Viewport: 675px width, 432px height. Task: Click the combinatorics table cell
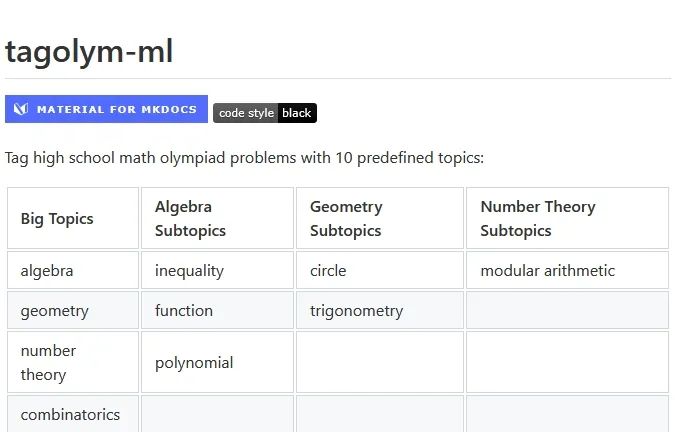73,414
